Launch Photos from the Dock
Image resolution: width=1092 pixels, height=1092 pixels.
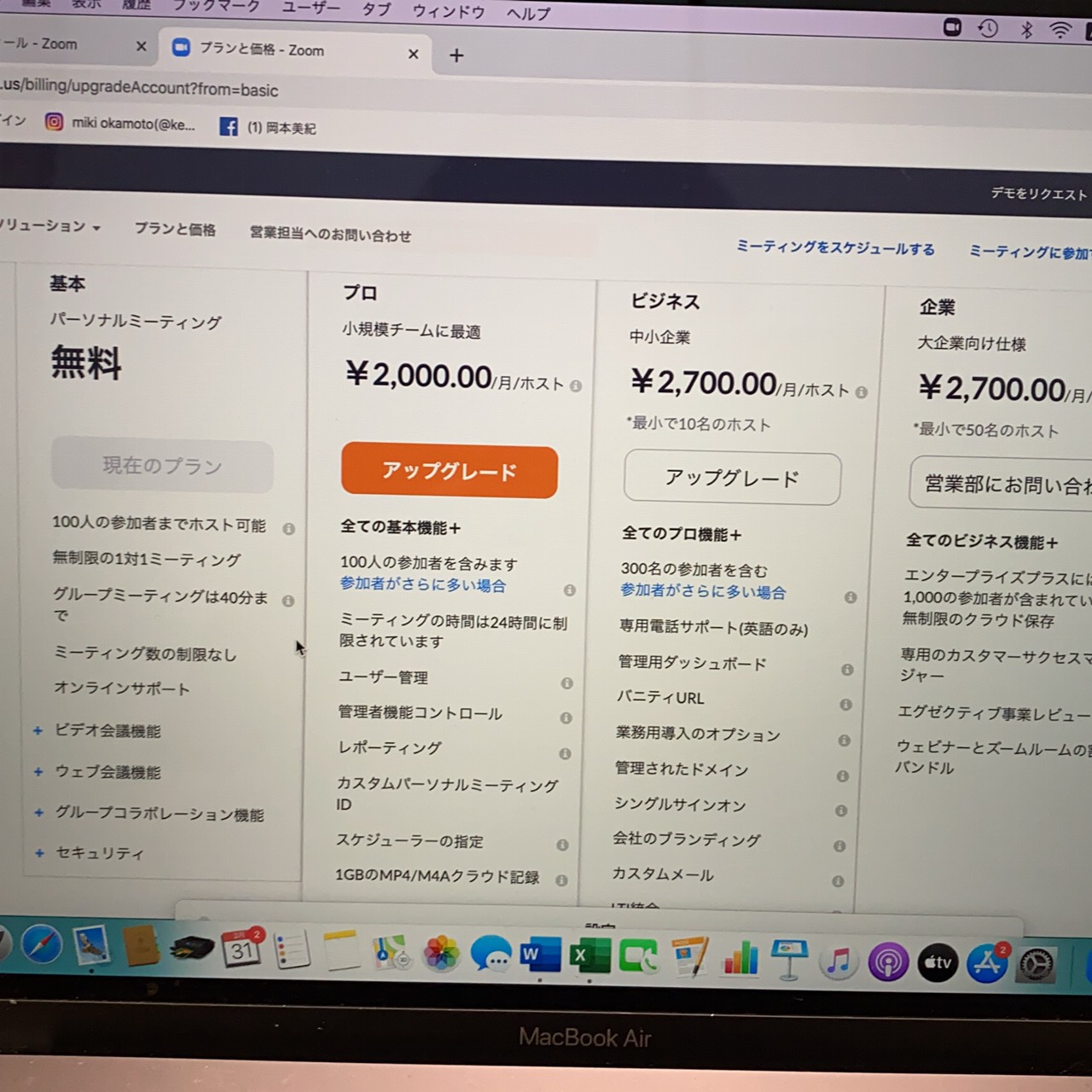click(441, 955)
